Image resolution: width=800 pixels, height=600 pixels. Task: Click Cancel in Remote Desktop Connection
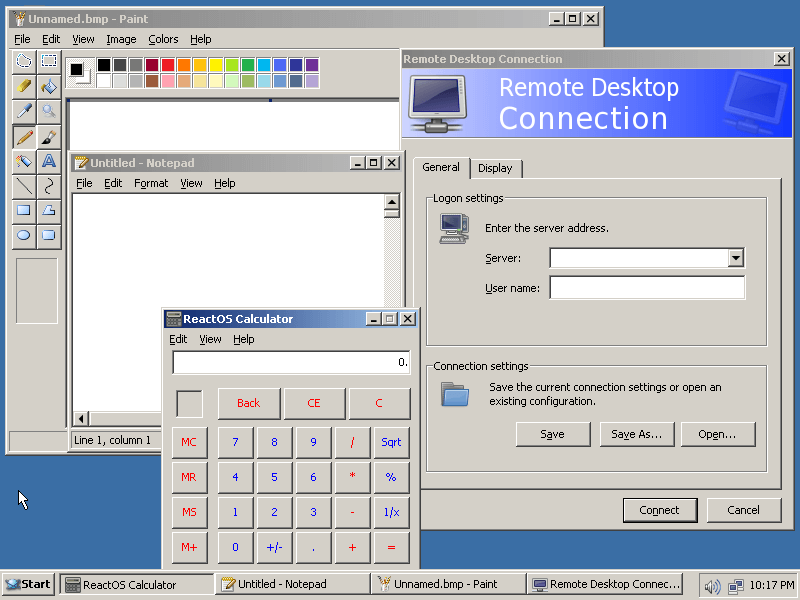point(743,510)
